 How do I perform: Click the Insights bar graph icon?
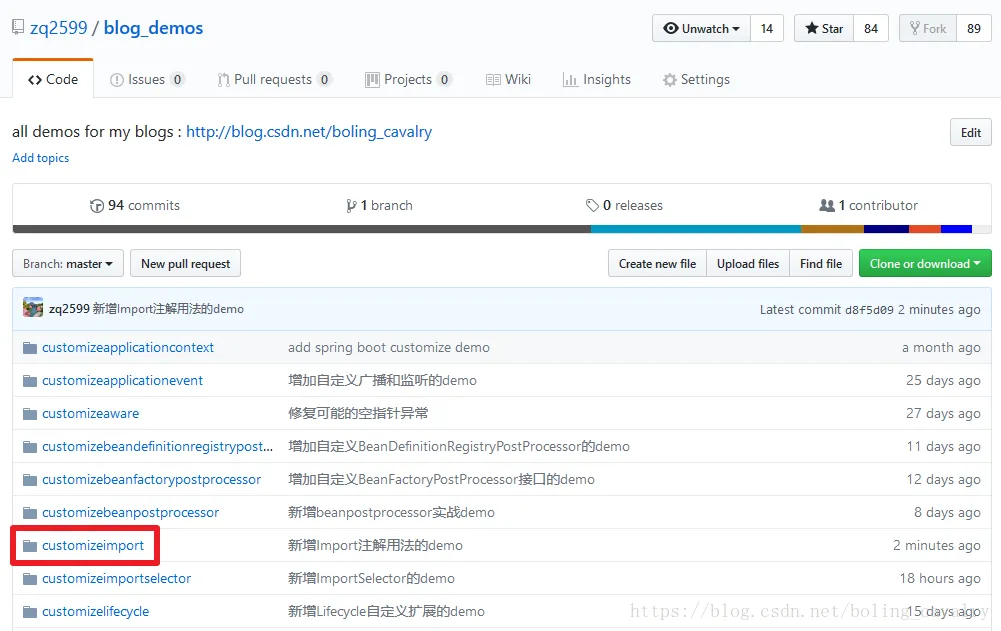pos(569,80)
